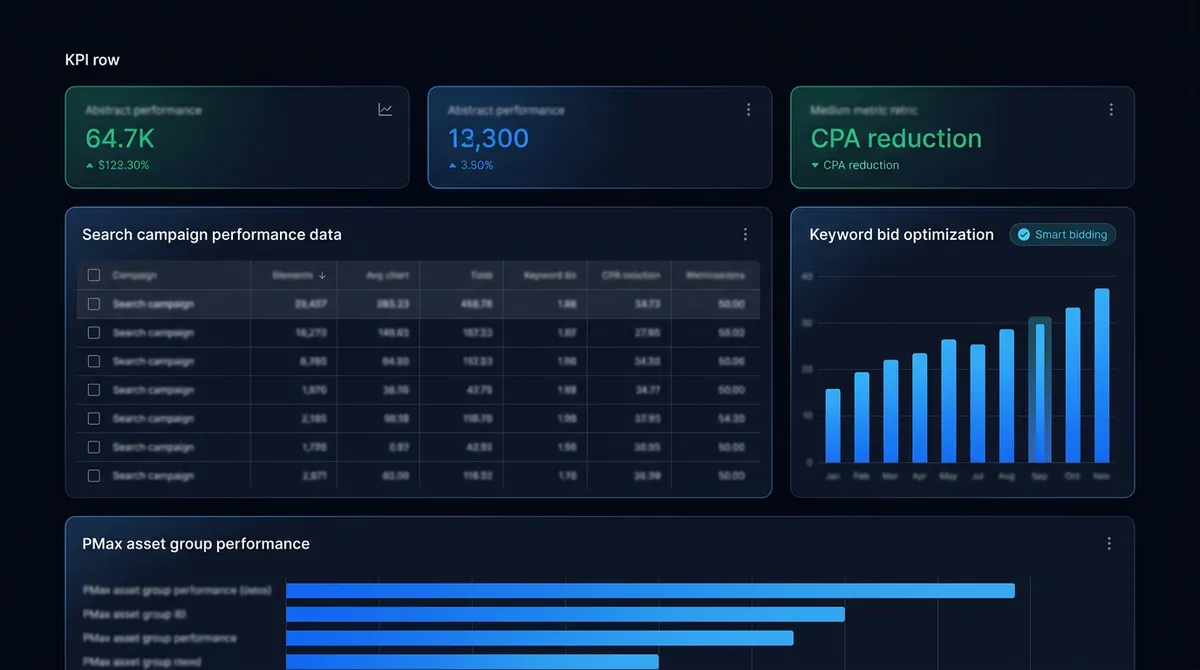This screenshot has height=670, width=1200.
Task: Check the first Search campaign row checkbox
Action: 95,304
